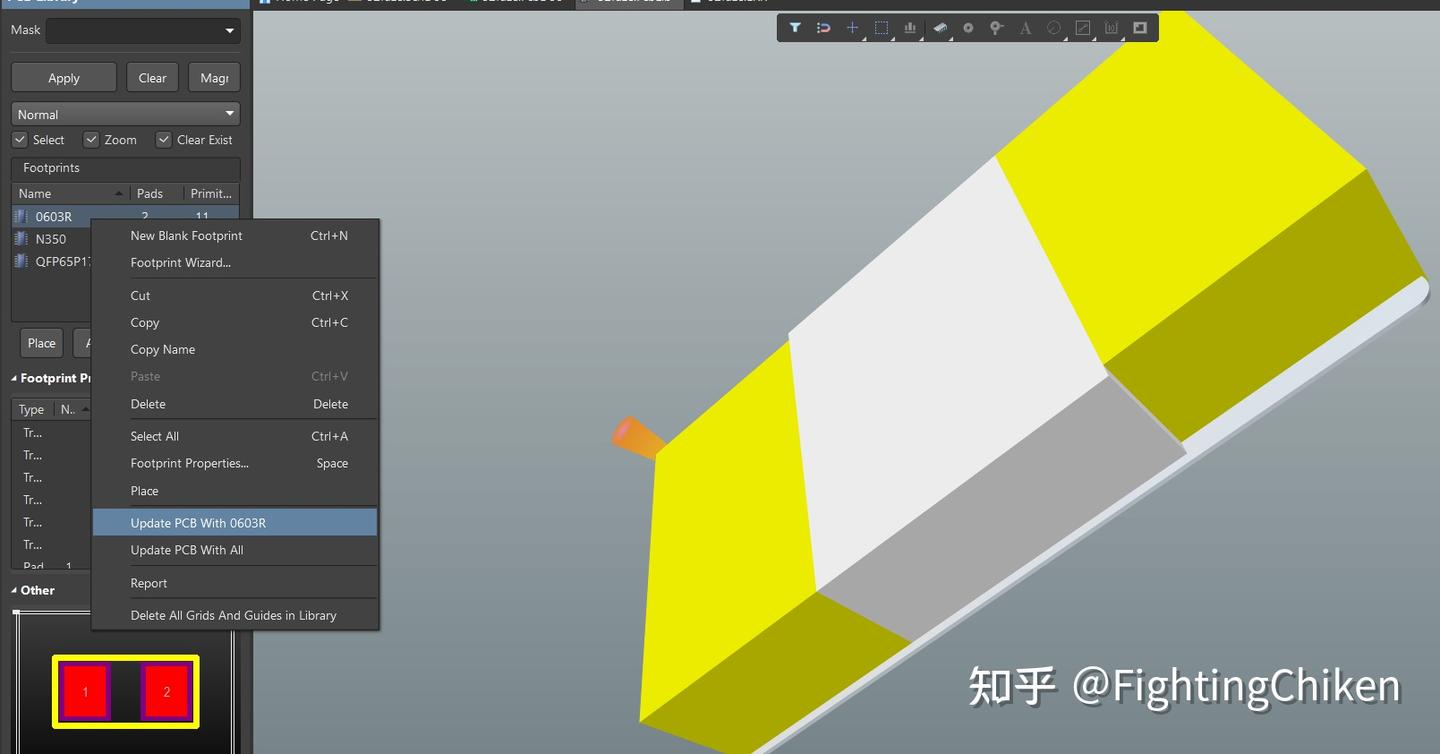
Task: Click pad 2 in footprint preview
Action: (166, 692)
